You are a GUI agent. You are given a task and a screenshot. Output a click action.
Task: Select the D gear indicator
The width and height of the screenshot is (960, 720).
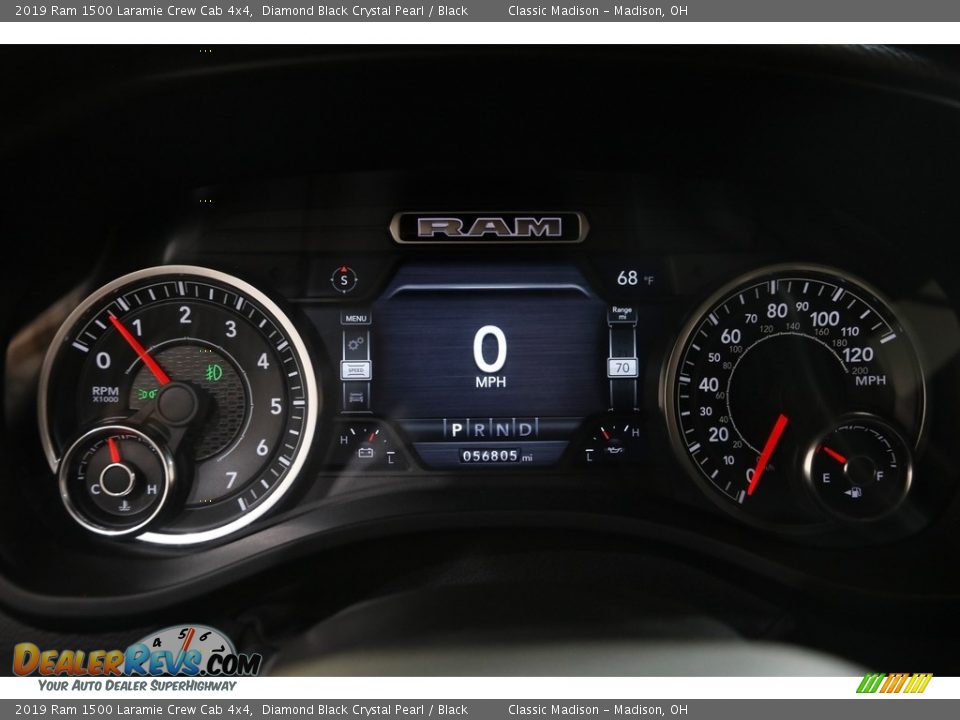coord(524,430)
